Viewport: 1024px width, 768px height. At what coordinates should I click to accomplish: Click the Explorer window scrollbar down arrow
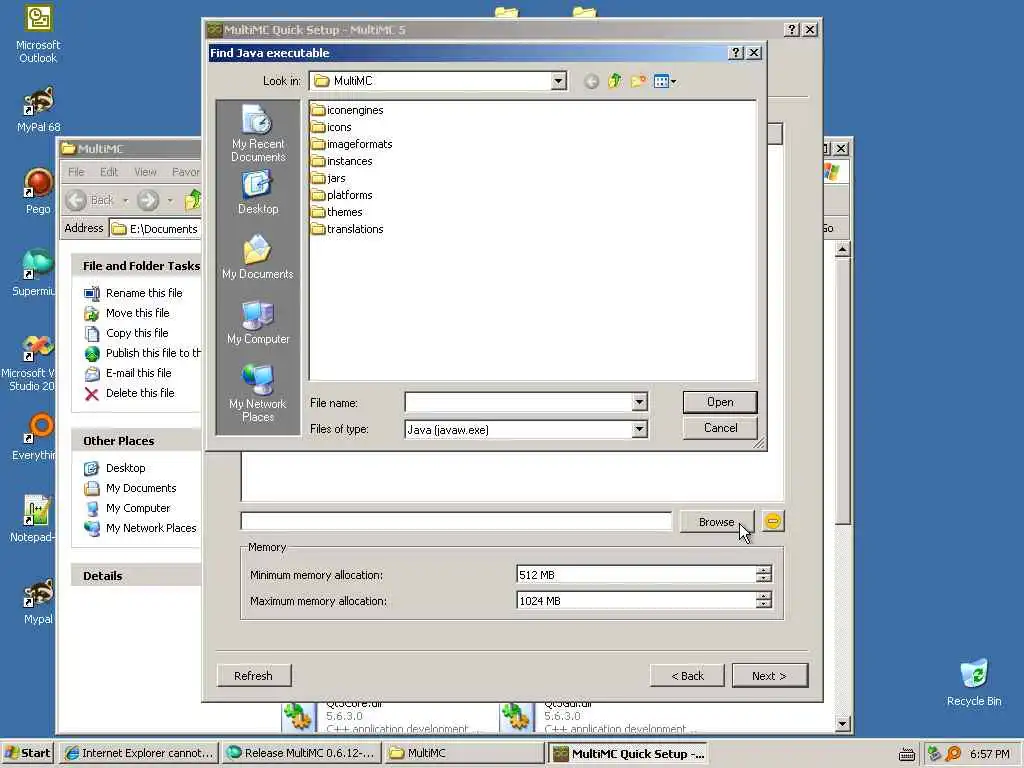point(842,724)
